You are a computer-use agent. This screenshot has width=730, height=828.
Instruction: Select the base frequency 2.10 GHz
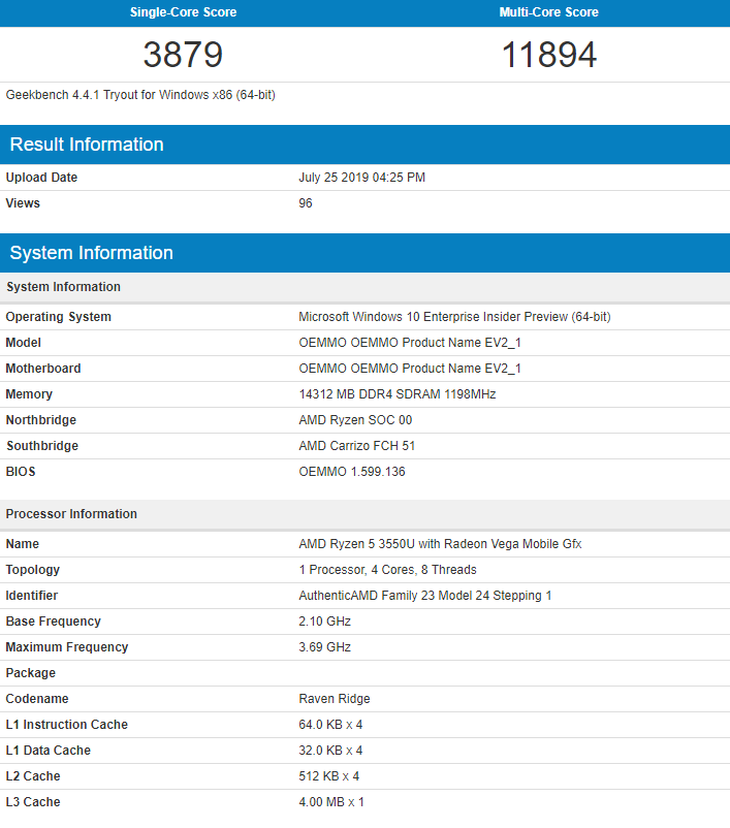coord(325,622)
